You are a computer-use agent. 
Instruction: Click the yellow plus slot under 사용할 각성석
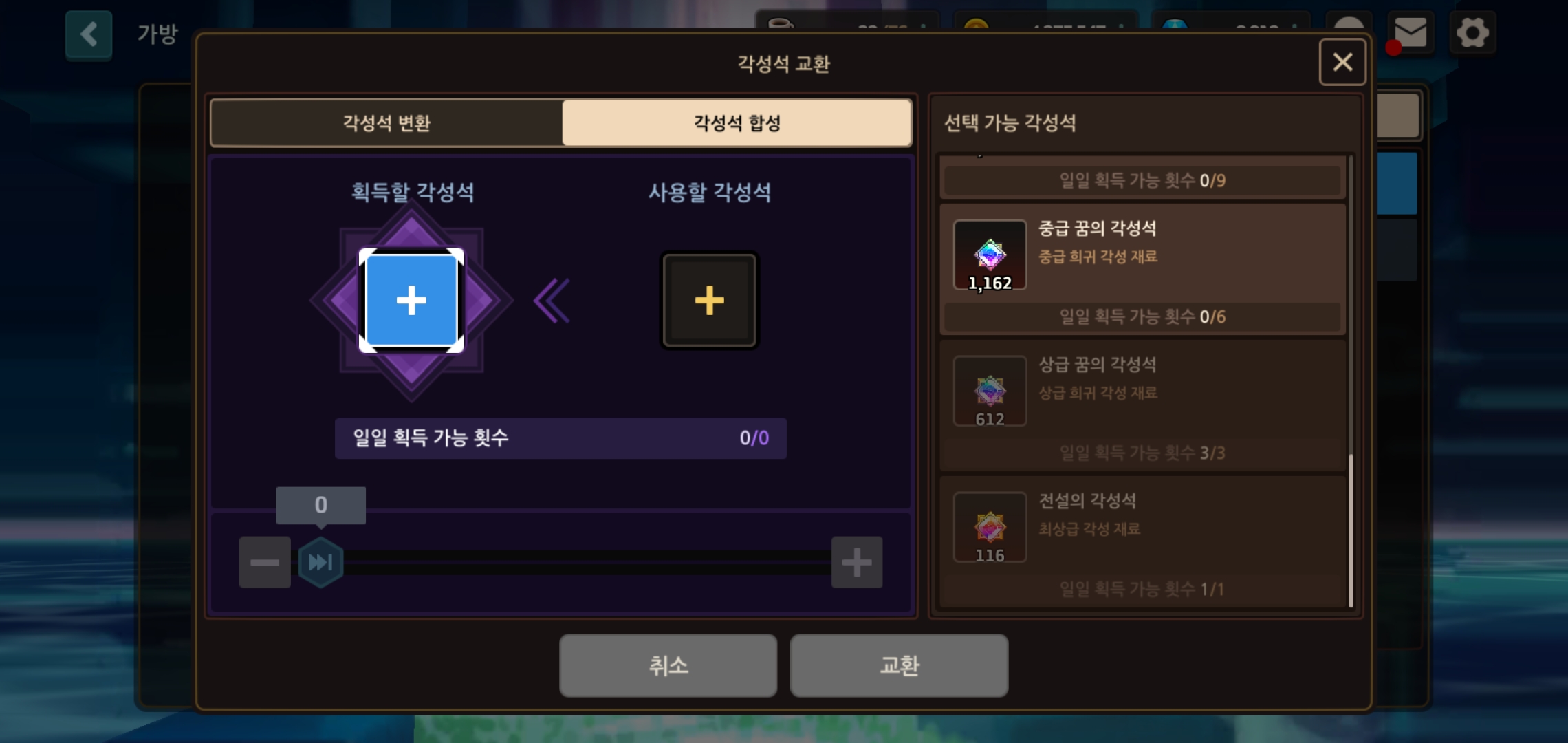709,300
